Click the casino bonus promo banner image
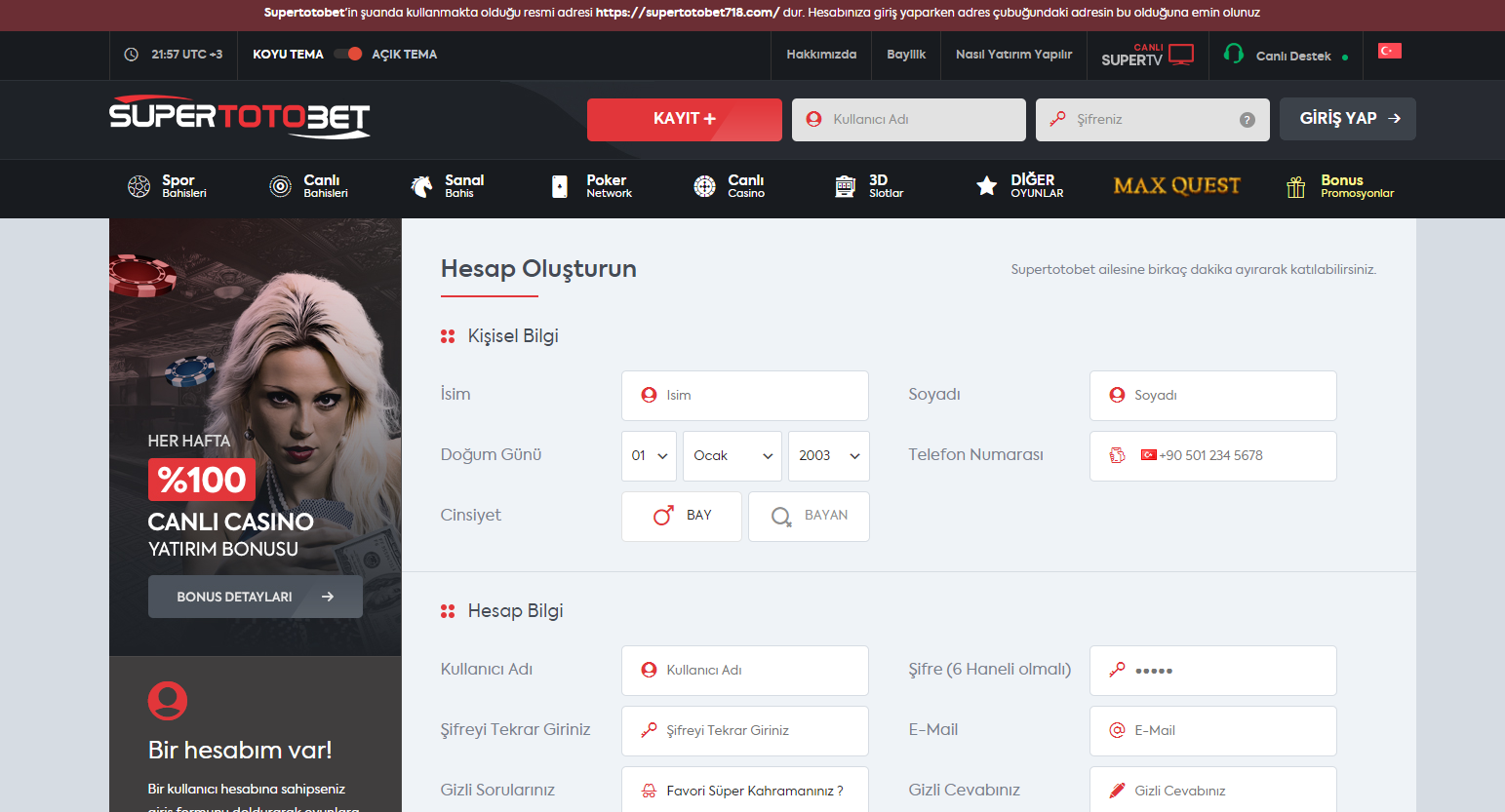 point(256,437)
